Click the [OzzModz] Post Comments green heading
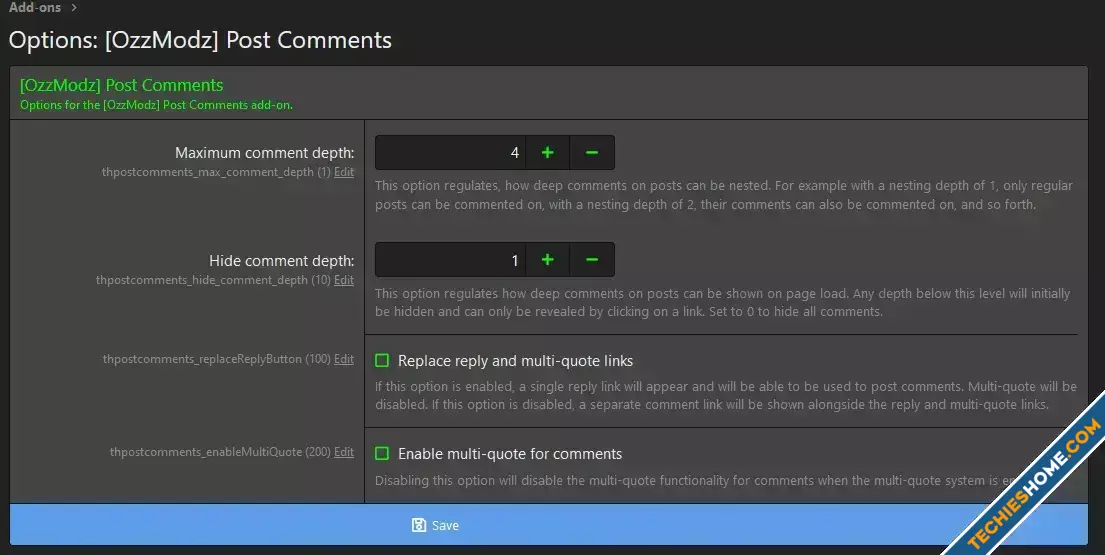Viewport: 1105px width, 555px height. (x=121, y=85)
